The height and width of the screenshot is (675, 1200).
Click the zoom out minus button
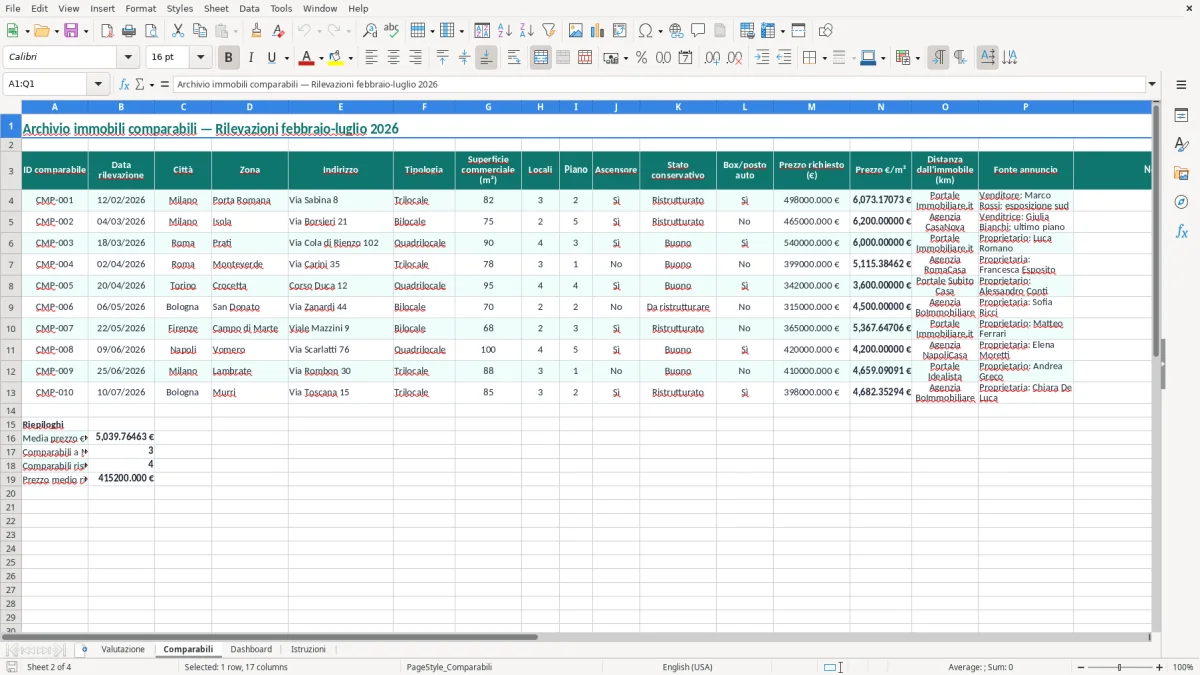click(x=1080, y=667)
